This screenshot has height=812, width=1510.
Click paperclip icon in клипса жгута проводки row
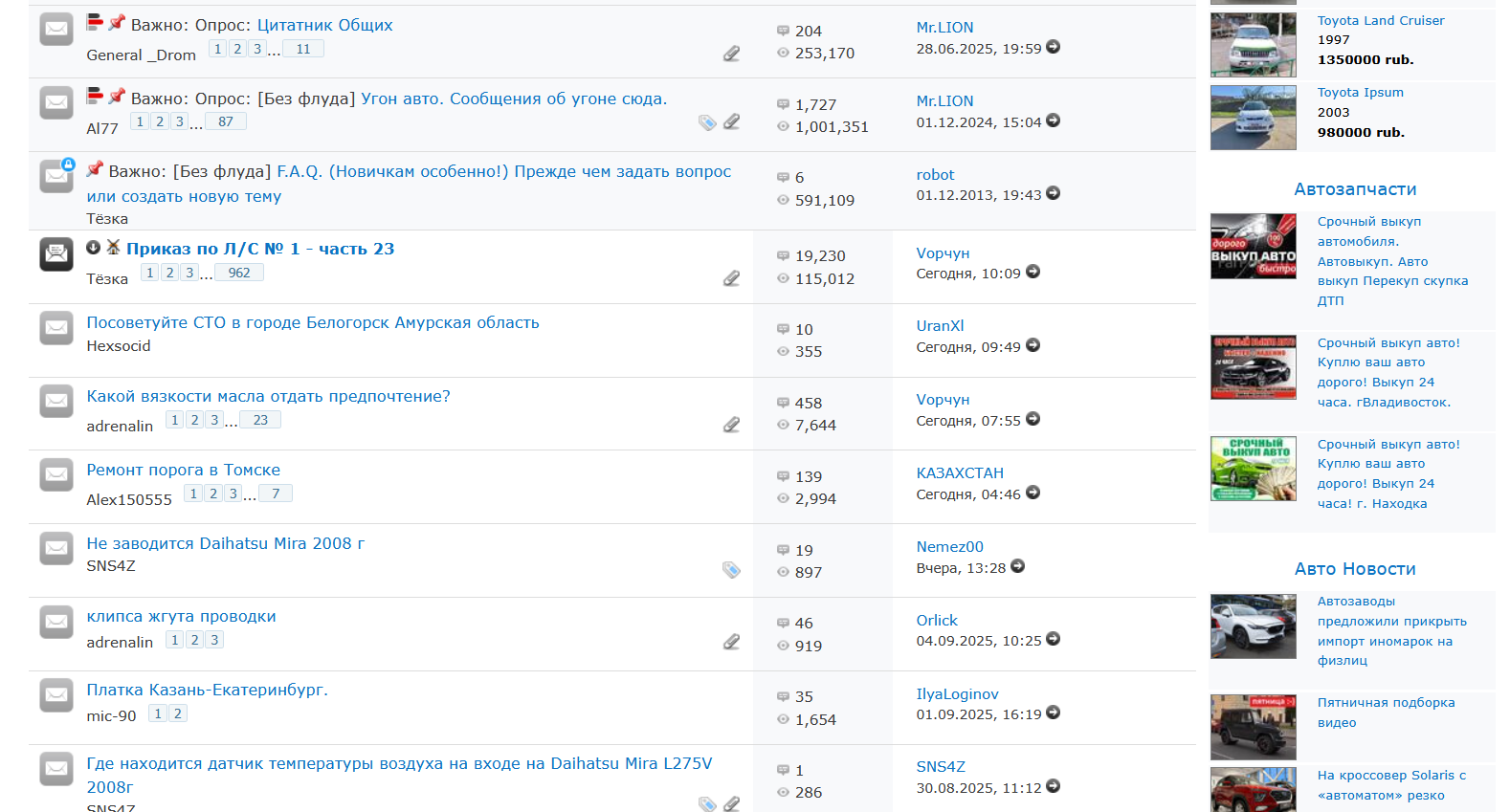pos(731,642)
